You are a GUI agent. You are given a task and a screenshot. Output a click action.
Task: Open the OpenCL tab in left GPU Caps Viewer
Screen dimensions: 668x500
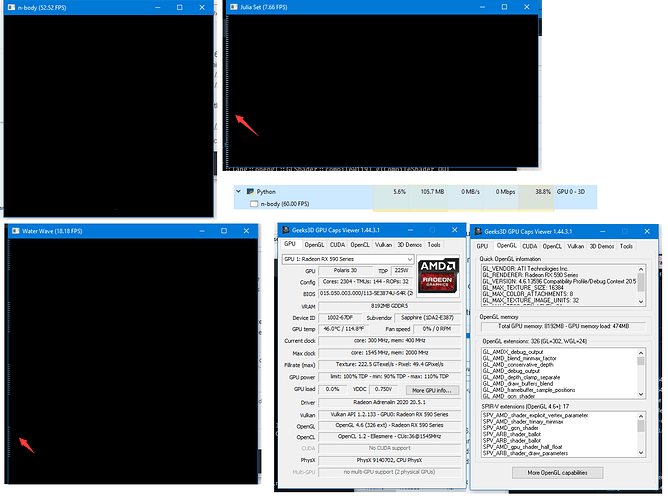click(x=360, y=244)
